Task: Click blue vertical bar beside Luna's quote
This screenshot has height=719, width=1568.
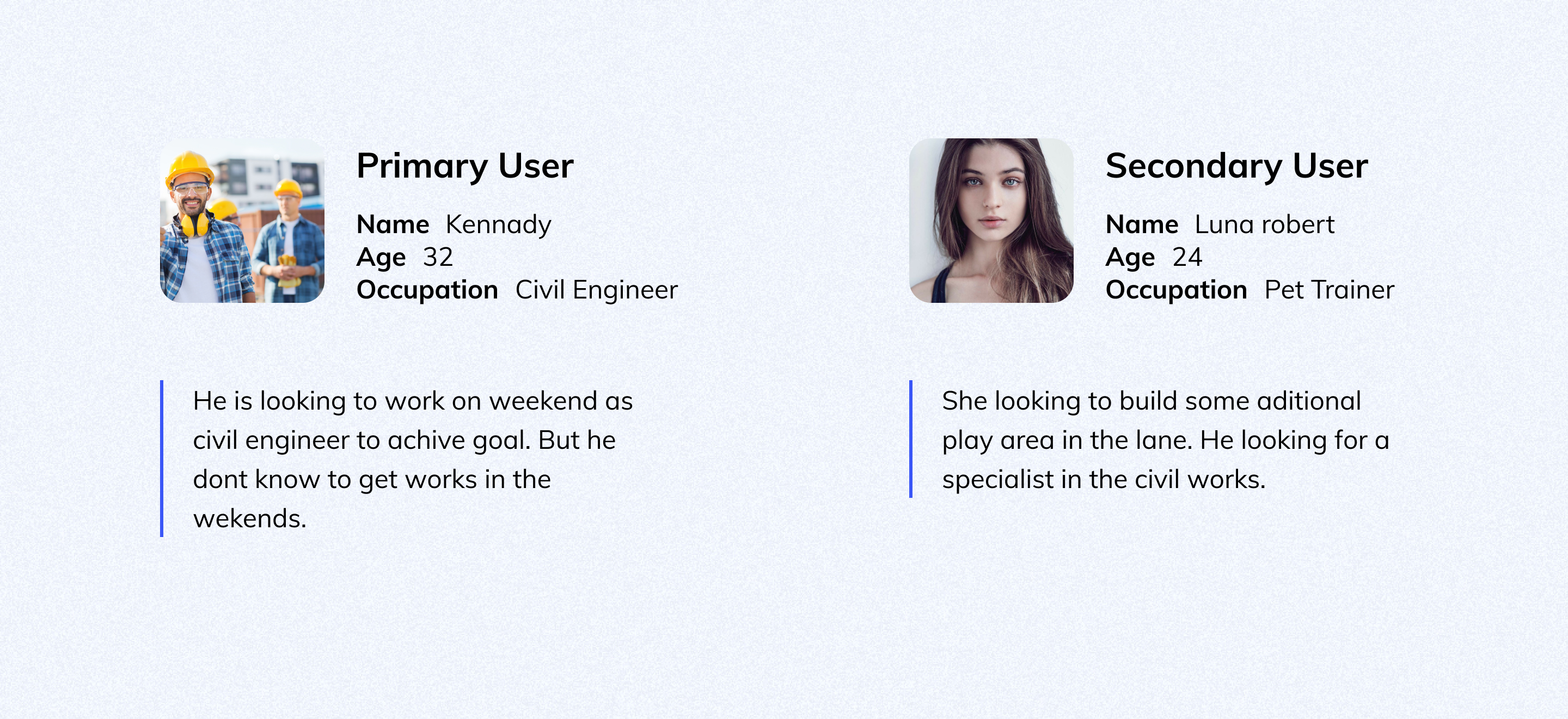Action: click(x=911, y=439)
